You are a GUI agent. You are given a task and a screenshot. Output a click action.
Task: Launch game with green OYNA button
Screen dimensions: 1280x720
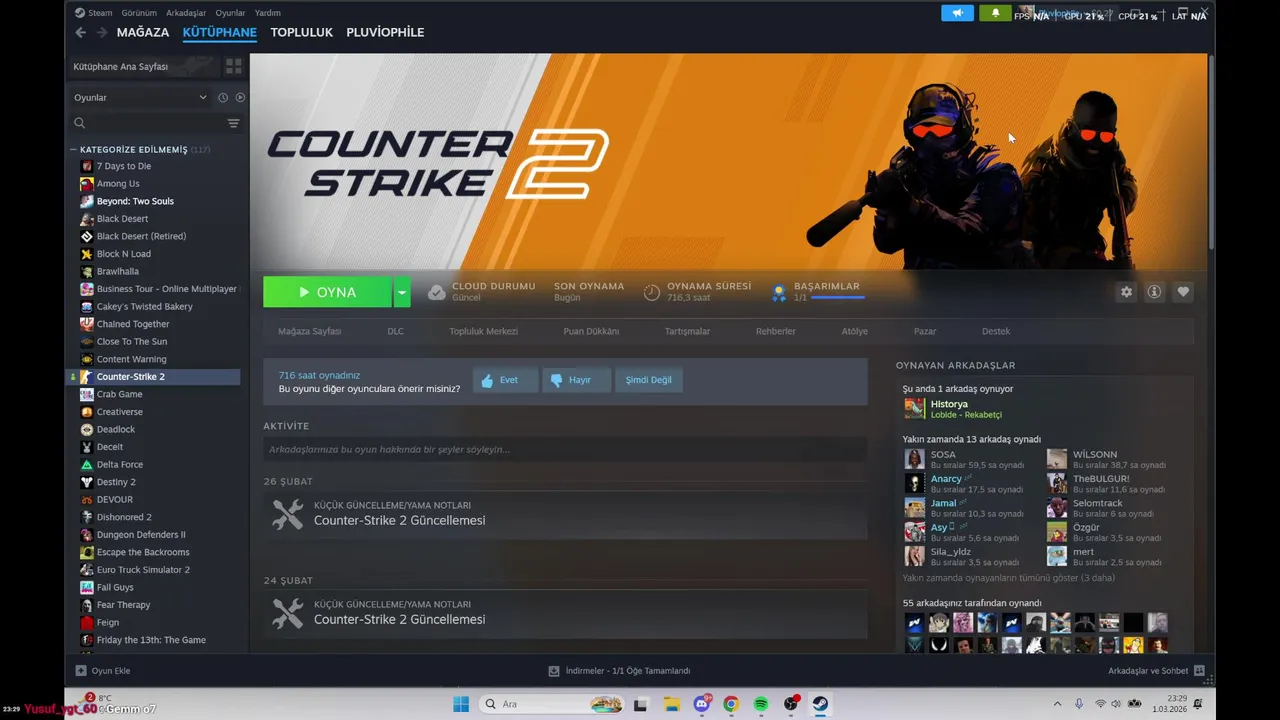click(x=328, y=292)
